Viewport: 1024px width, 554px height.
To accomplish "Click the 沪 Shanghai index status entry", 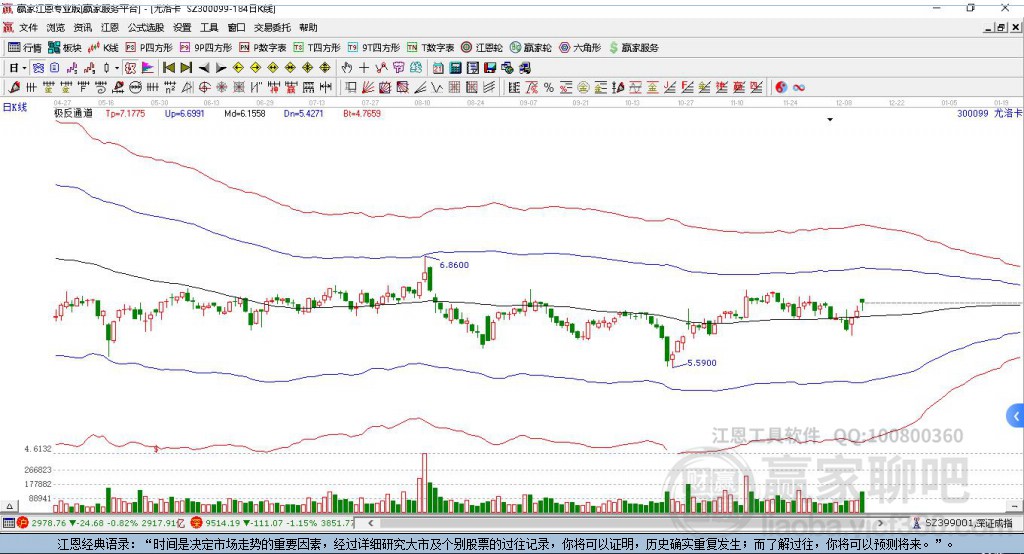I will 99,523.
